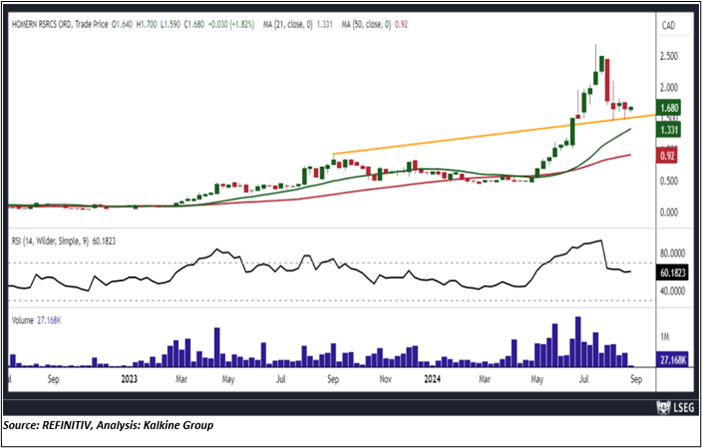Image resolution: width=702 pixels, height=448 pixels.
Task: Click the 40.0000 RSI axis label
Action: click(x=672, y=291)
